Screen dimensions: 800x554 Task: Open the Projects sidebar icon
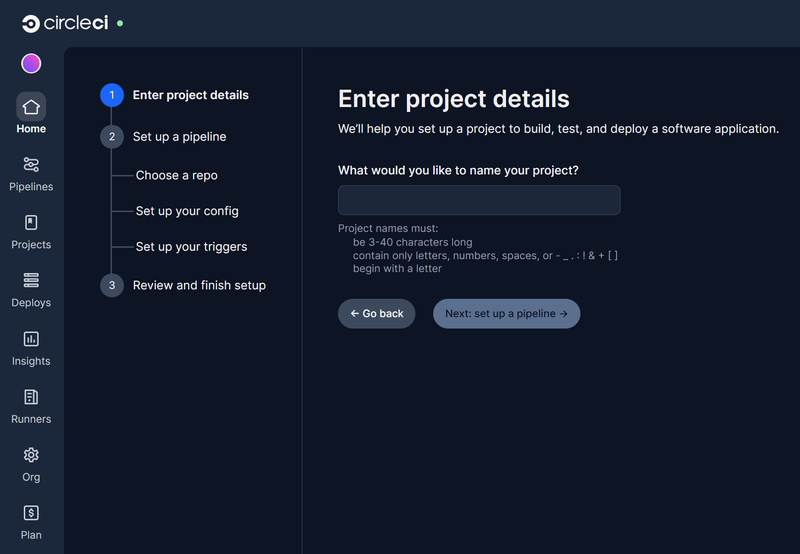(31, 223)
